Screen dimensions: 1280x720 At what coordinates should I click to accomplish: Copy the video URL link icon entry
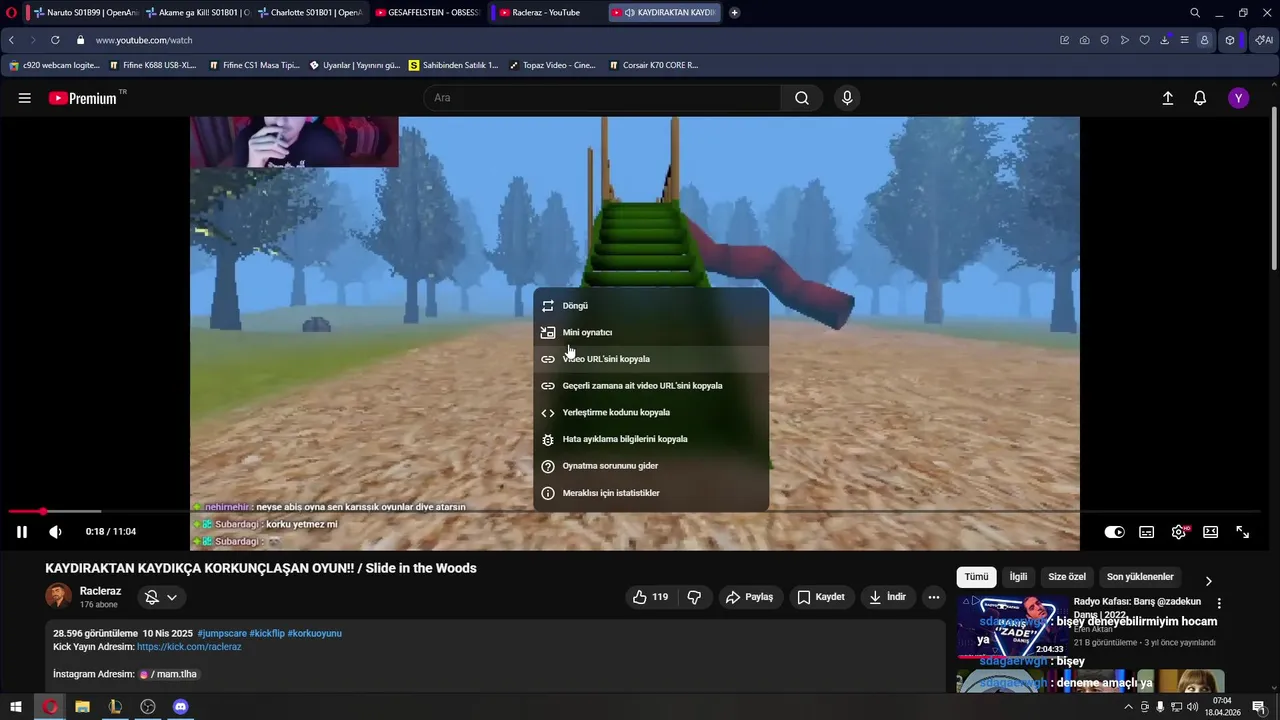651,359
